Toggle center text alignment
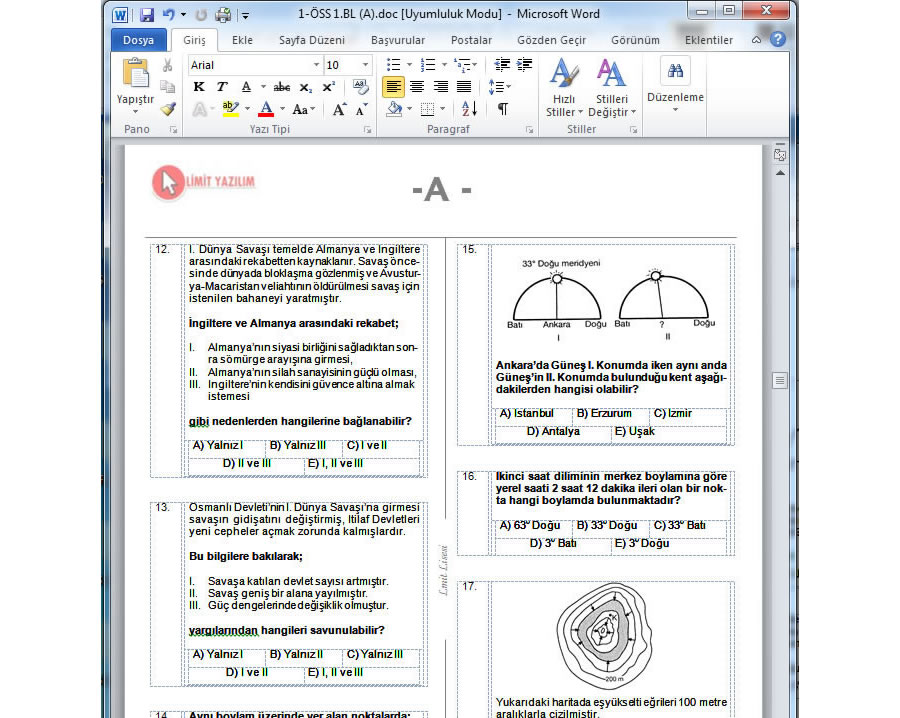 (x=417, y=87)
